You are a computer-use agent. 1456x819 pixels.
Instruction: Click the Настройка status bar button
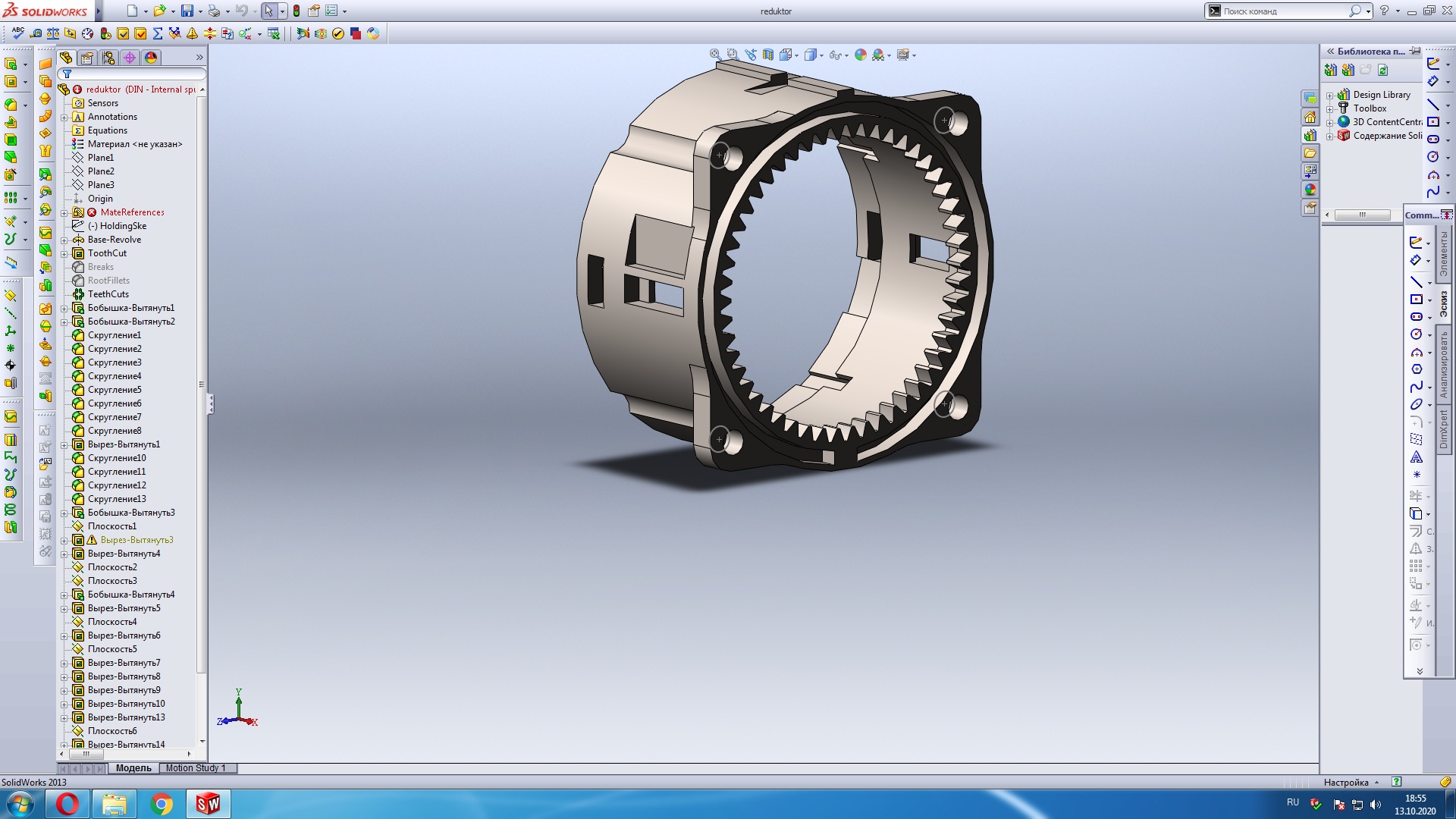point(1346,782)
